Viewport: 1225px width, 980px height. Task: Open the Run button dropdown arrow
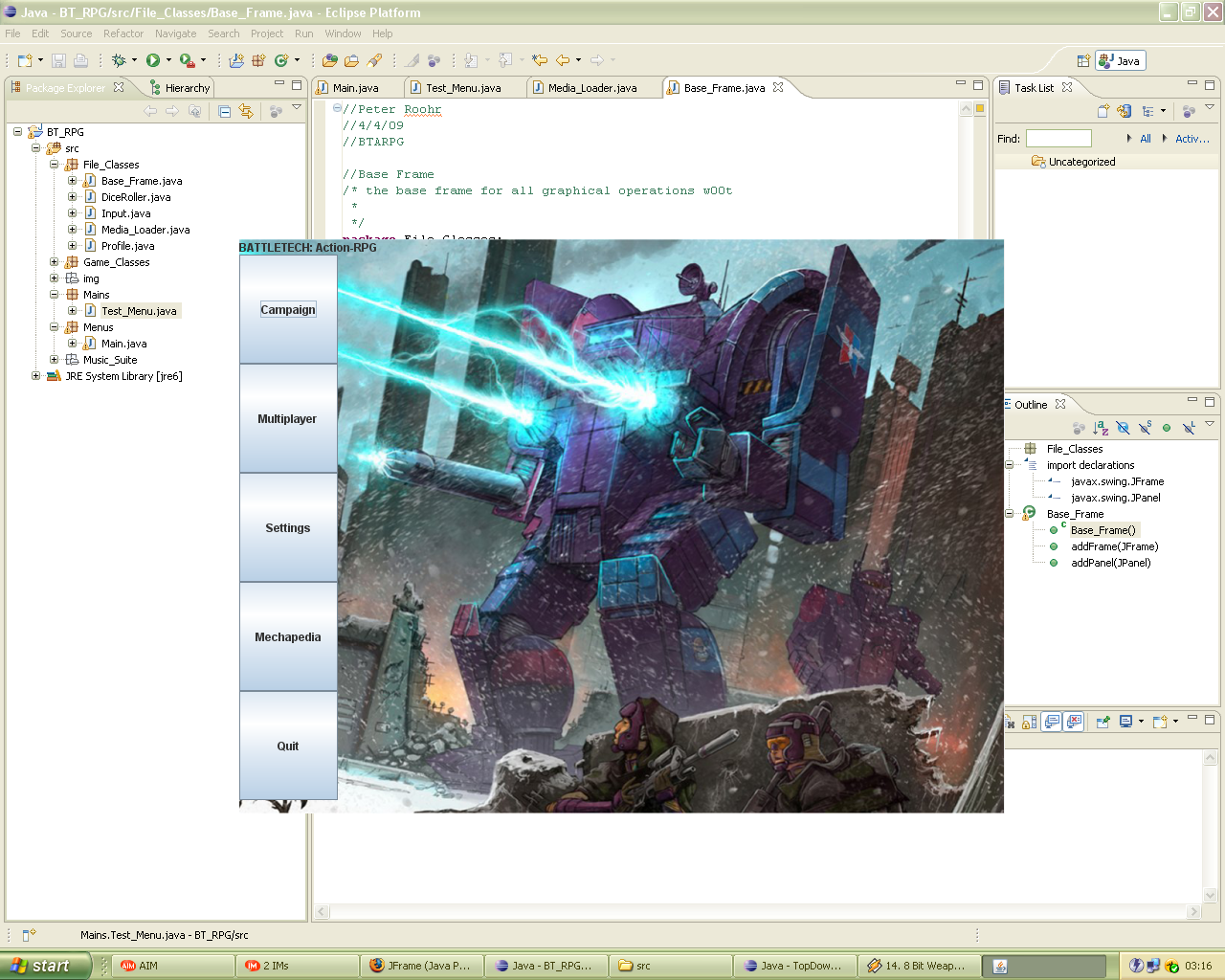coord(169,60)
